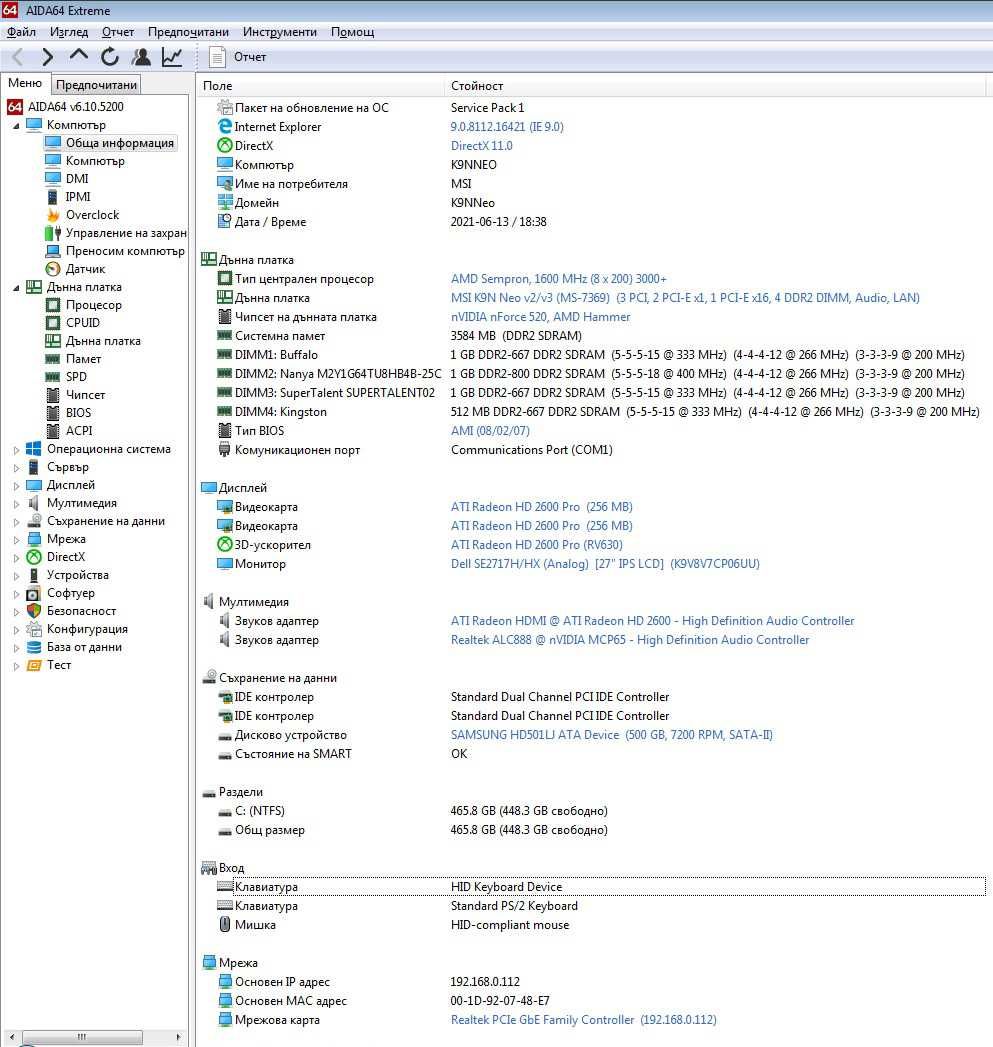Select the Overclock flame tree item
This screenshot has height=1047, width=993.
click(x=92, y=215)
